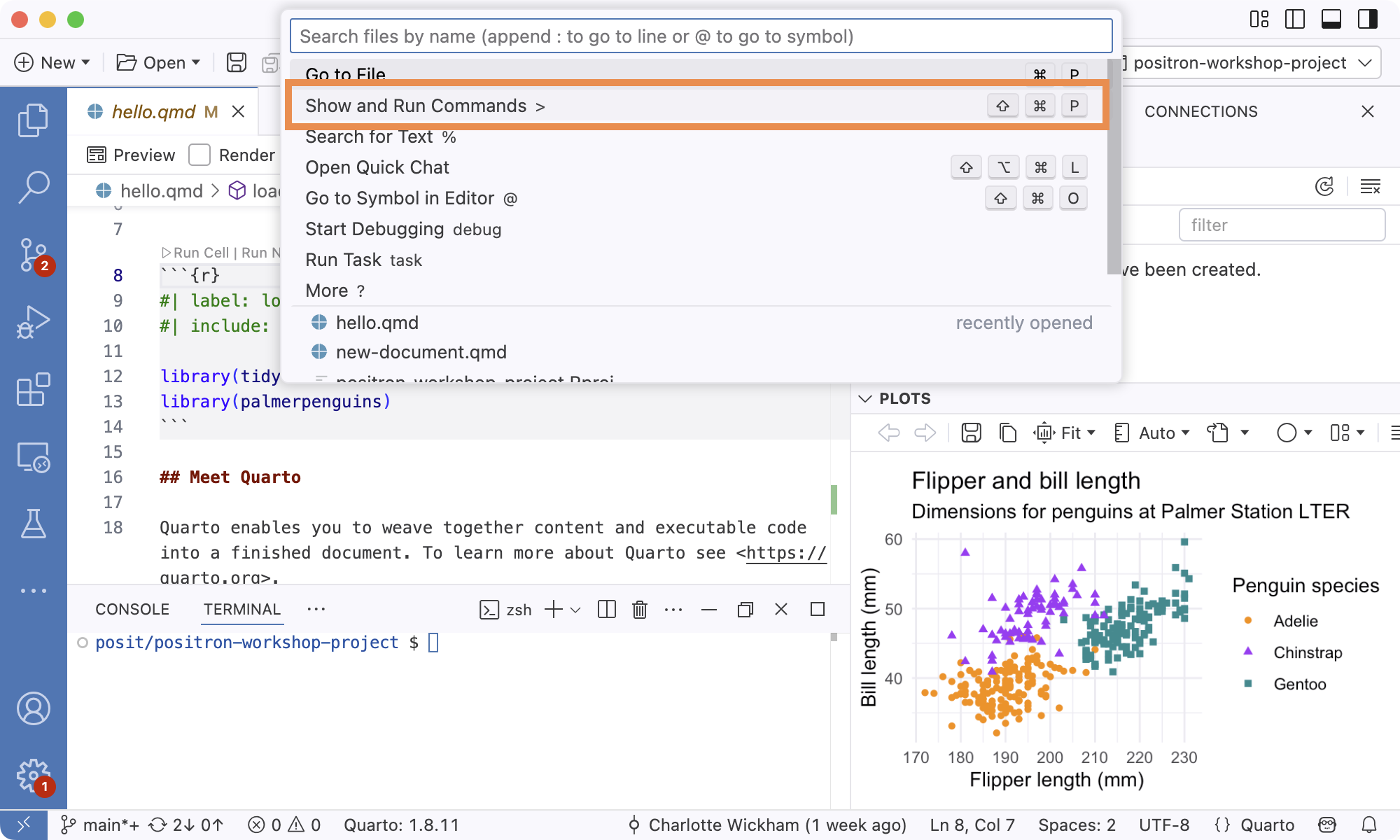This screenshot has width=1400, height=840.
Task: Expand the Fit zoom dropdown
Action: click(1065, 433)
